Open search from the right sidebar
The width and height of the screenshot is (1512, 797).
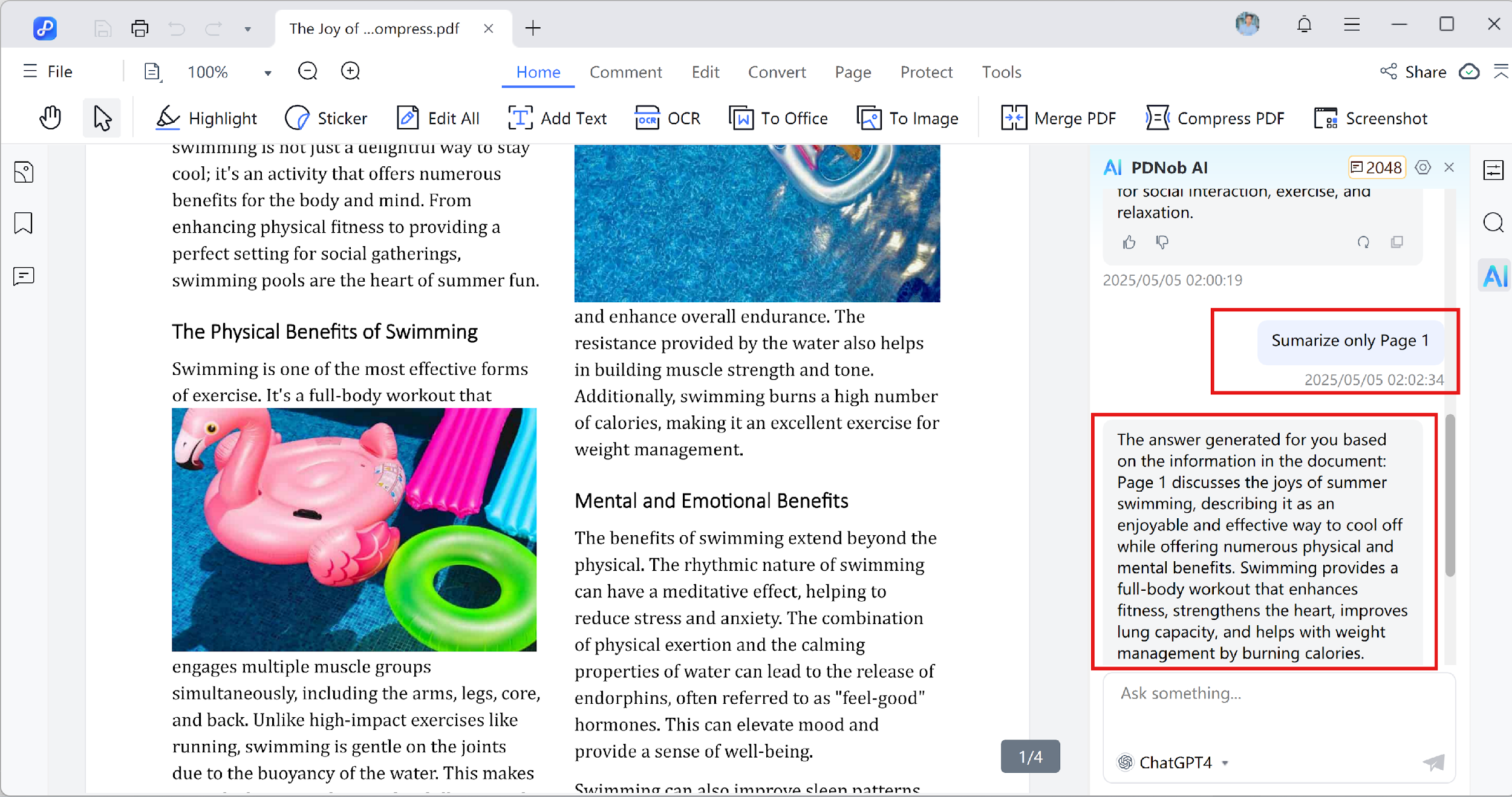coord(1493,223)
